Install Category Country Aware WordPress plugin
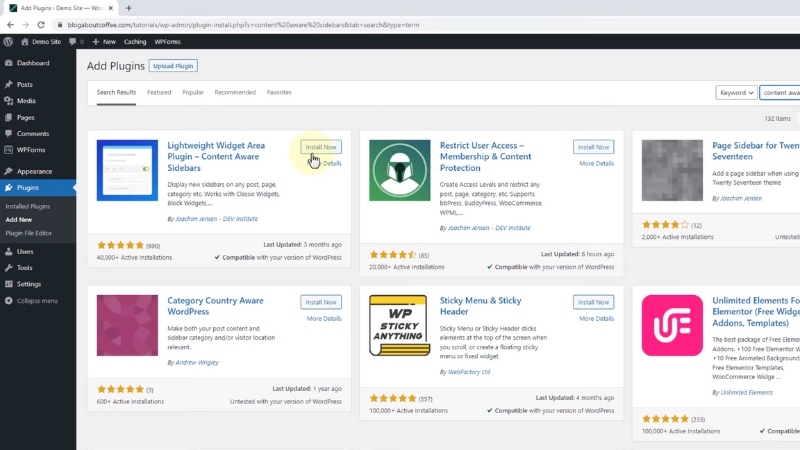Image resolution: width=800 pixels, height=450 pixels. [321, 302]
